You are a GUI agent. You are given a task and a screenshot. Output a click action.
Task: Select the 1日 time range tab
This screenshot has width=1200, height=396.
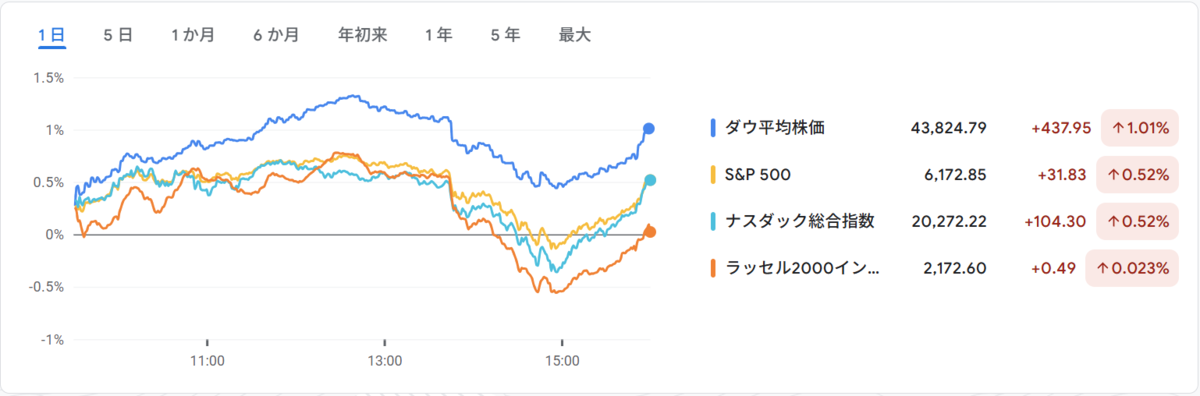(x=52, y=35)
